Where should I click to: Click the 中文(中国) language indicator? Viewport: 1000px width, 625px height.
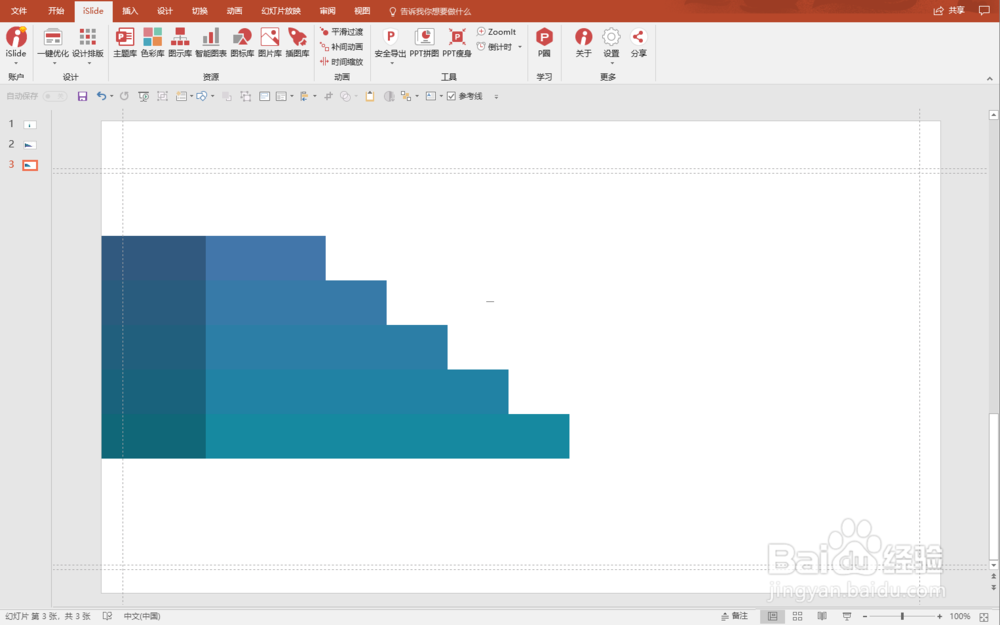142,616
